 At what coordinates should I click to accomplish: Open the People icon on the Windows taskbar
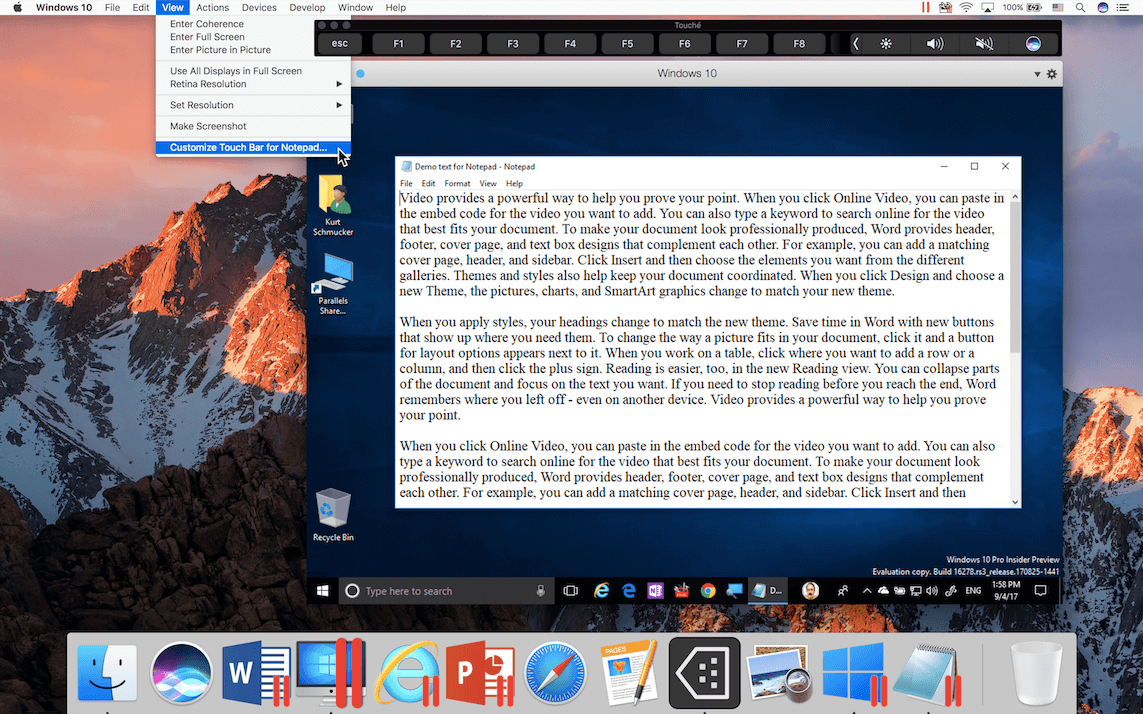pos(843,591)
